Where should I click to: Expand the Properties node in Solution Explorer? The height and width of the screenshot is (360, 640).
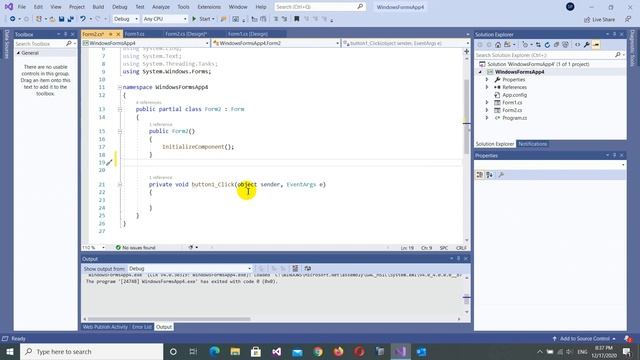(x=487, y=80)
